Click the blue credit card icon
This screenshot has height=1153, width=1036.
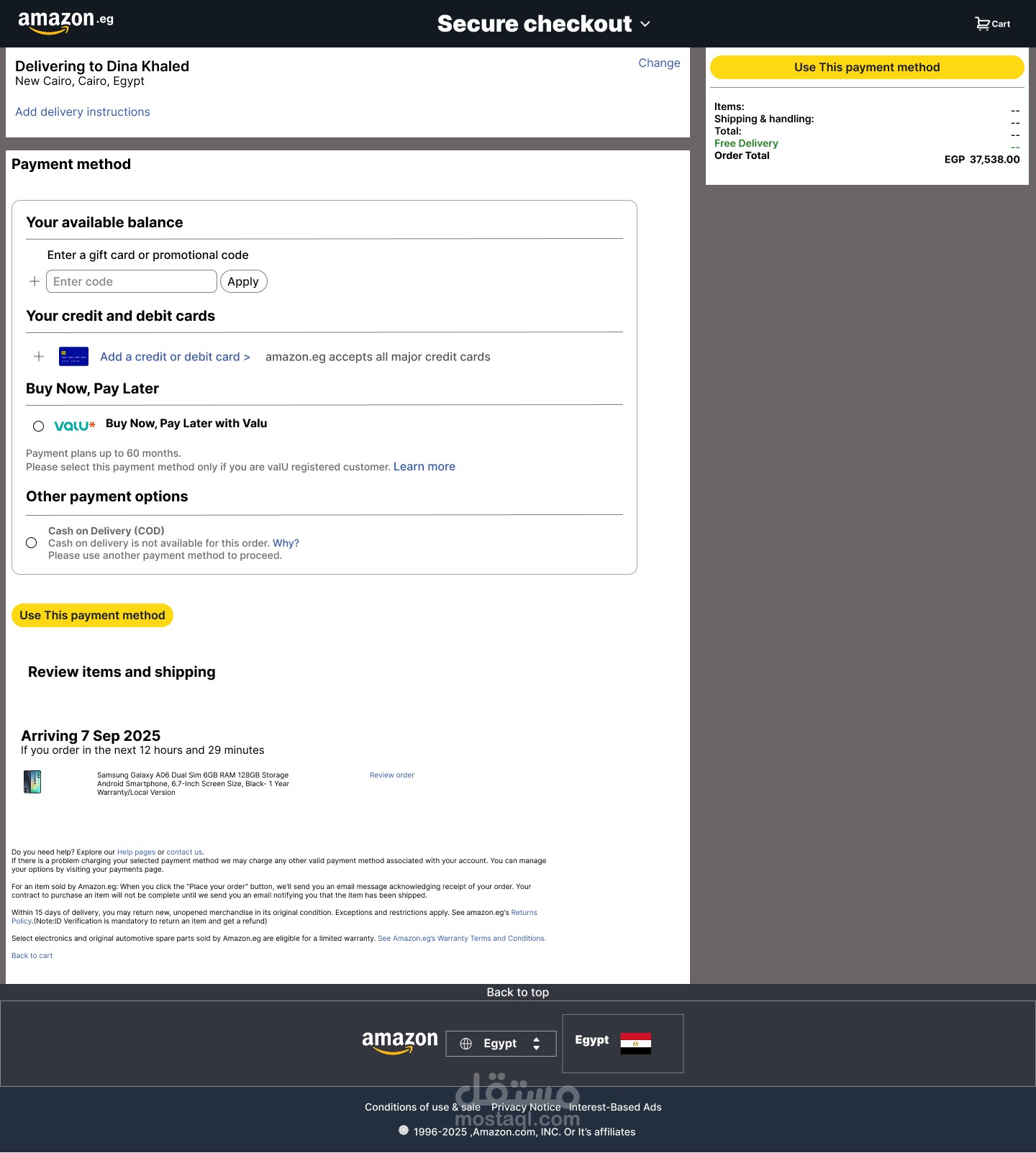pos(73,356)
